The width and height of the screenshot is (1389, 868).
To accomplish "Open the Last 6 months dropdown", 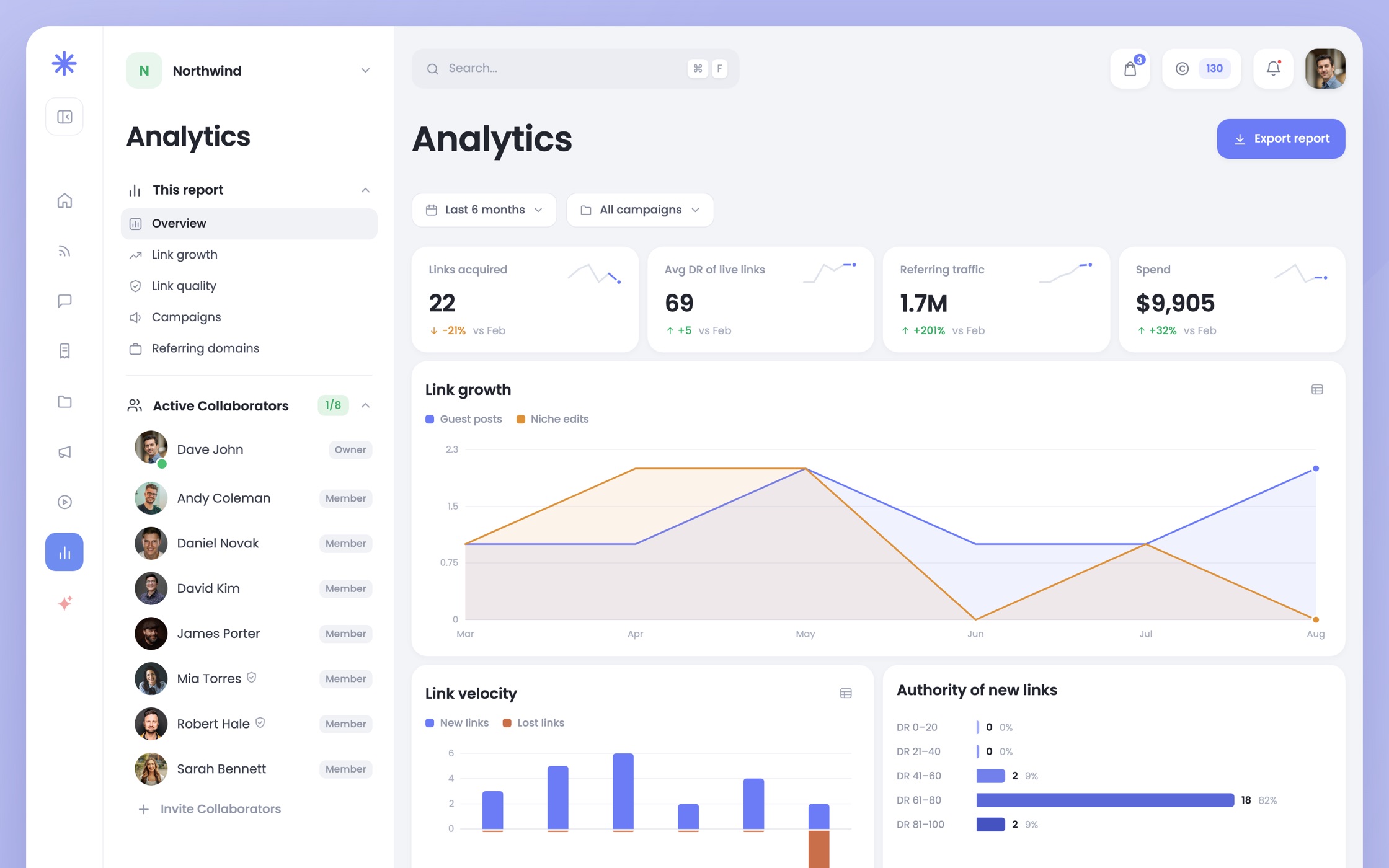I will tap(484, 210).
